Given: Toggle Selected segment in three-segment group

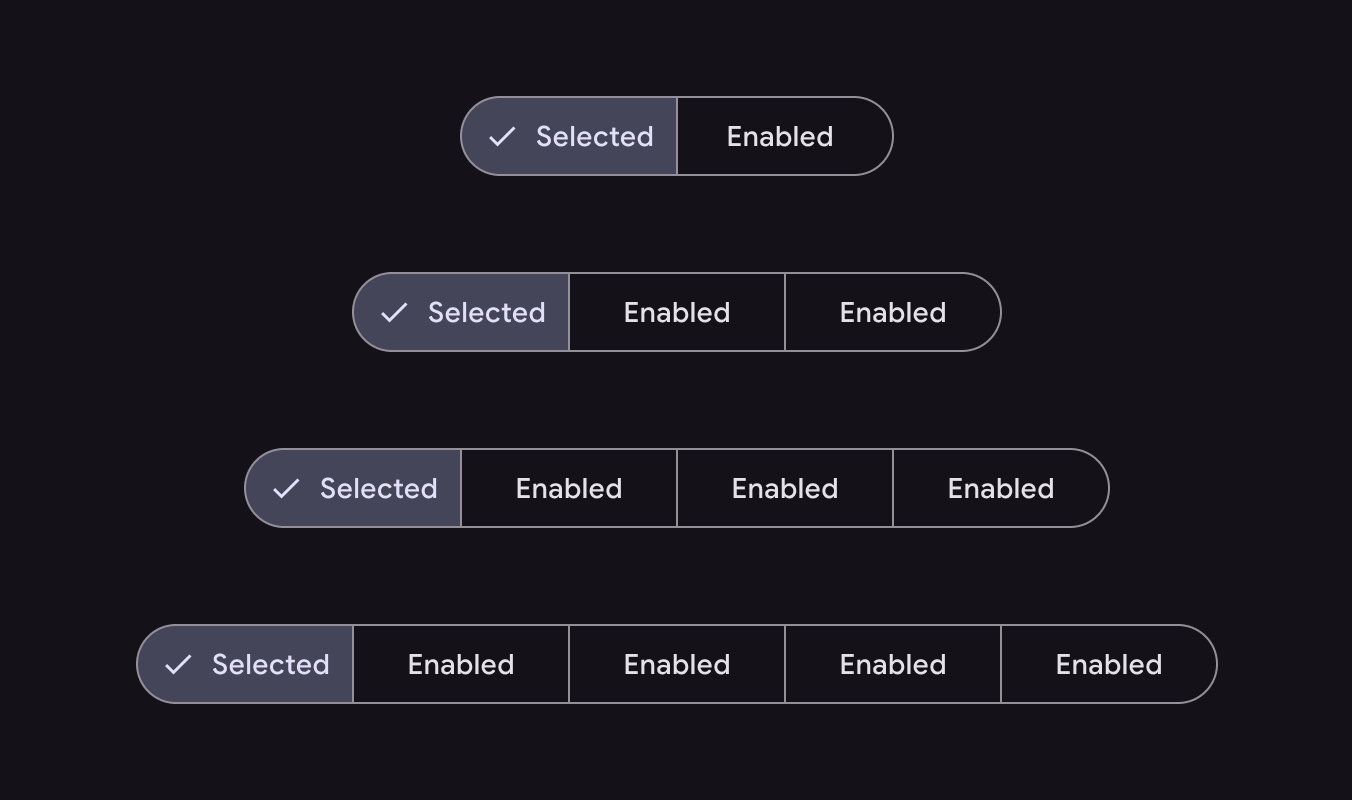Looking at the screenshot, I should tap(462, 312).
